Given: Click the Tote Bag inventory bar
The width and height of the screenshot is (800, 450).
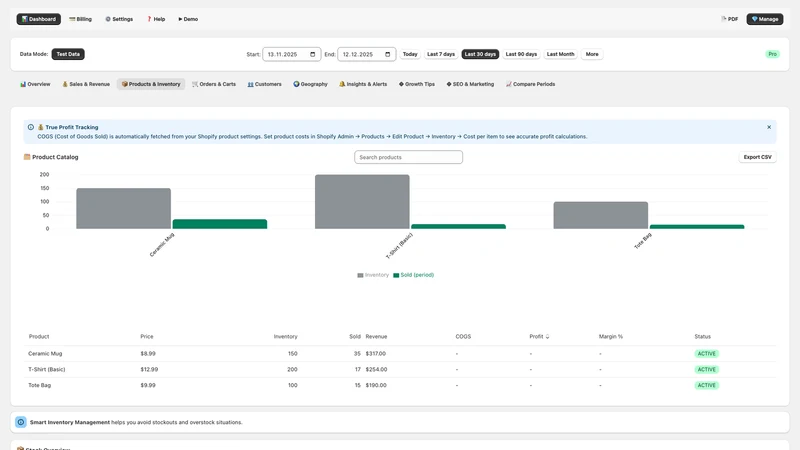Looking at the screenshot, I should (601, 215).
